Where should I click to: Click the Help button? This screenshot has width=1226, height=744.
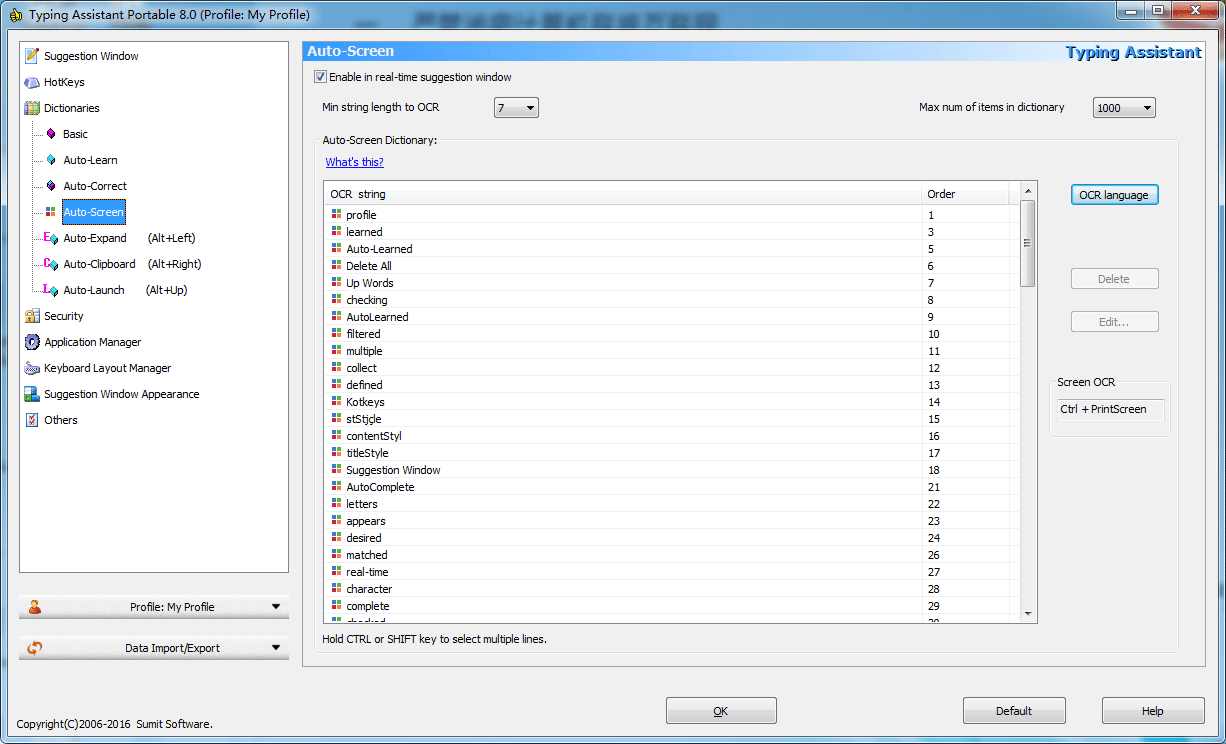coord(1153,711)
